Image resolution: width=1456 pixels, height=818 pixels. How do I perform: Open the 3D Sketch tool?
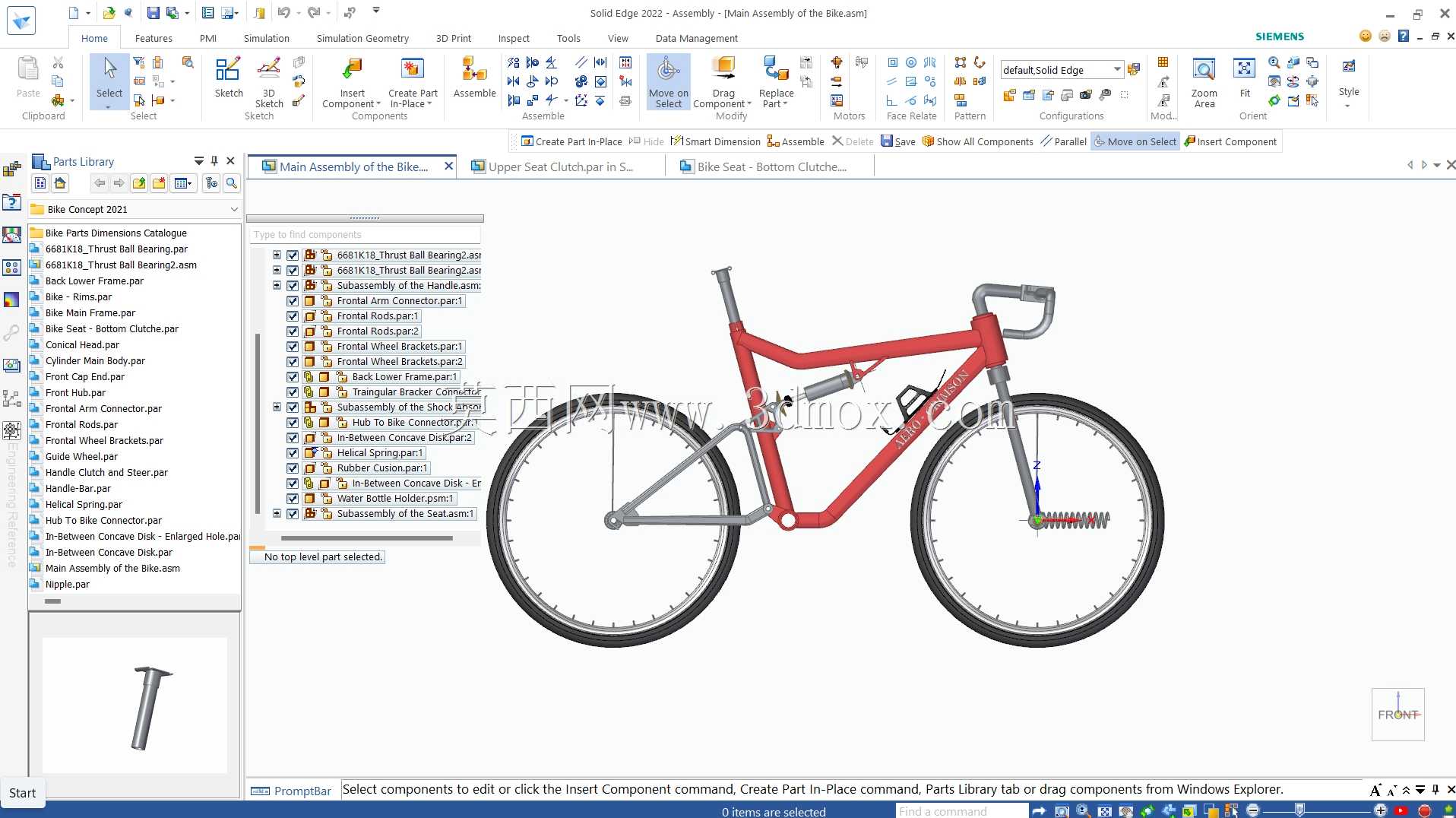(269, 82)
